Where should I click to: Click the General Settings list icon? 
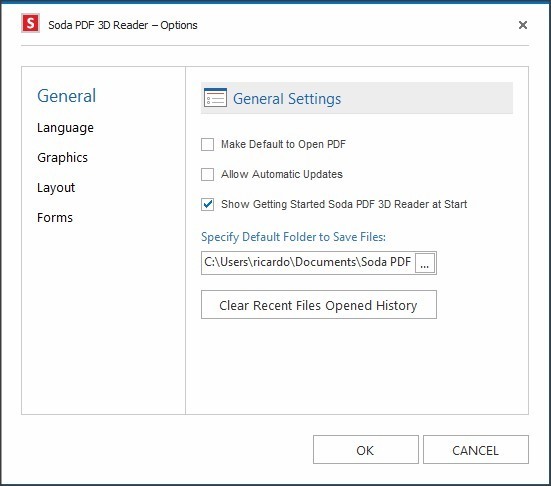[x=215, y=98]
